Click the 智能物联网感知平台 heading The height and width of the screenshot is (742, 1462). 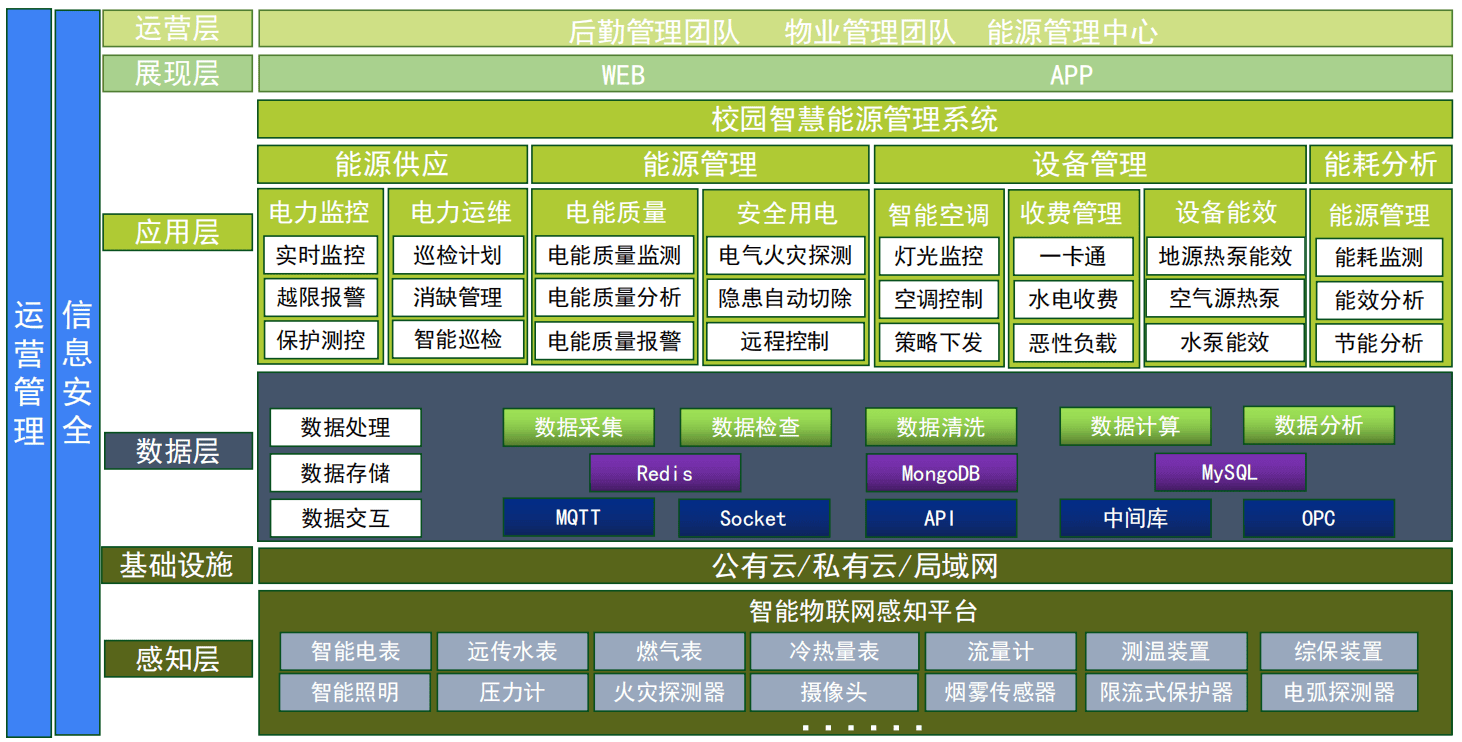pyautogui.click(x=862, y=610)
